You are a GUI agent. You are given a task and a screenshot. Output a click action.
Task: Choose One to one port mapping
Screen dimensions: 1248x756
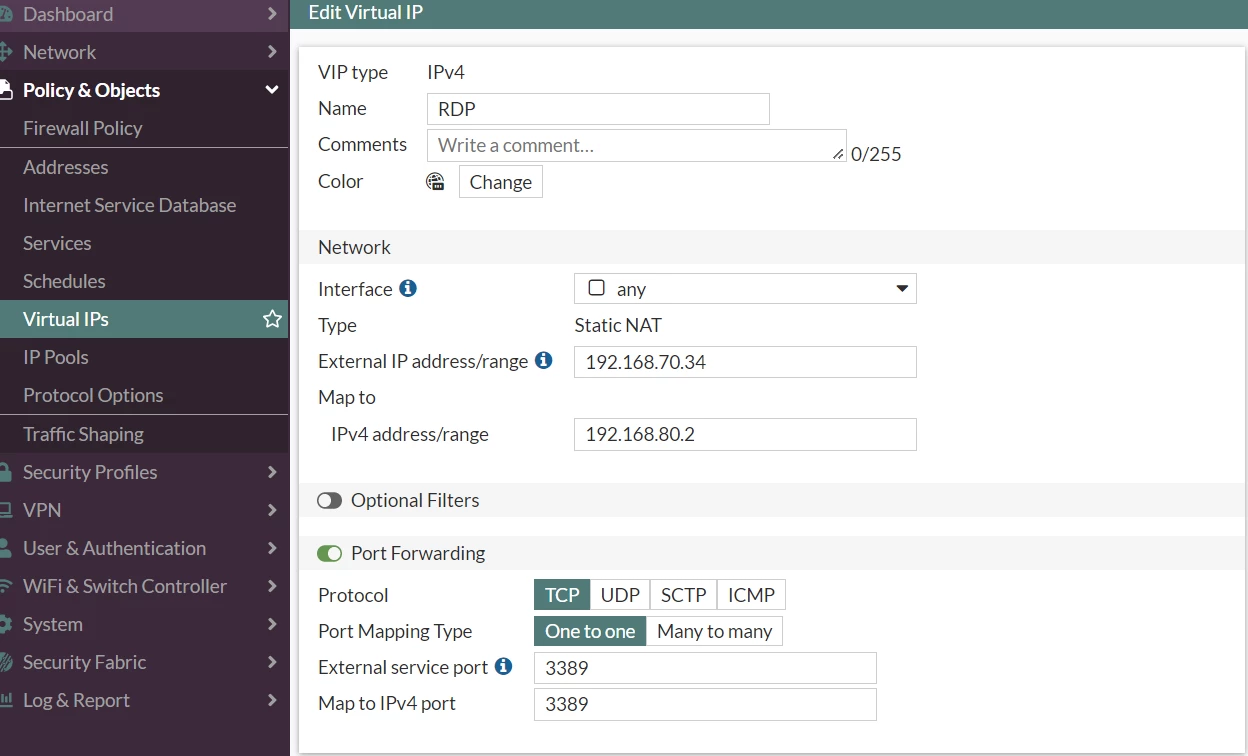tap(590, 631)
